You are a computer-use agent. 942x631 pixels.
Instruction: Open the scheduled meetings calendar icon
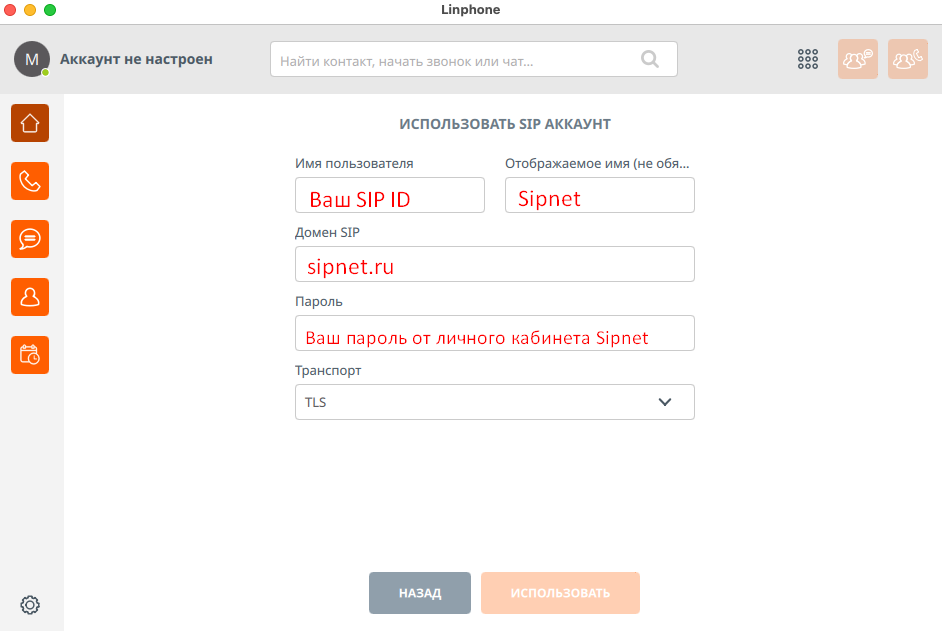(30, 355)
